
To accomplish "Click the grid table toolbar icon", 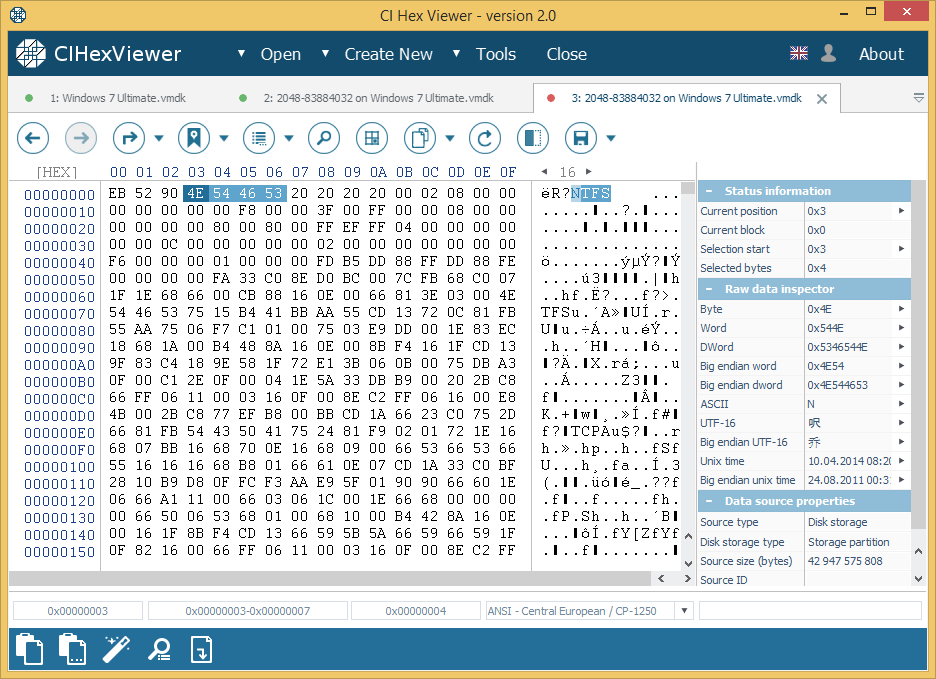I will tap(372, 139).
